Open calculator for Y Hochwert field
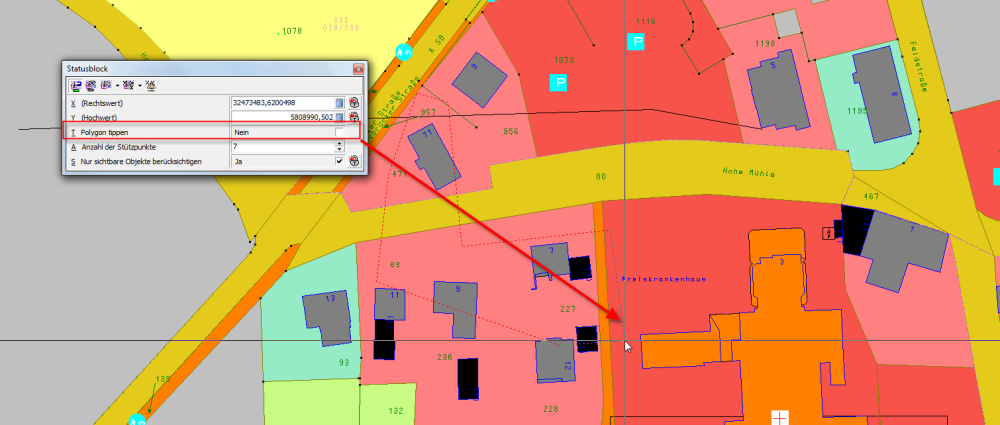The image size is (1000, 425). [340, 118]
